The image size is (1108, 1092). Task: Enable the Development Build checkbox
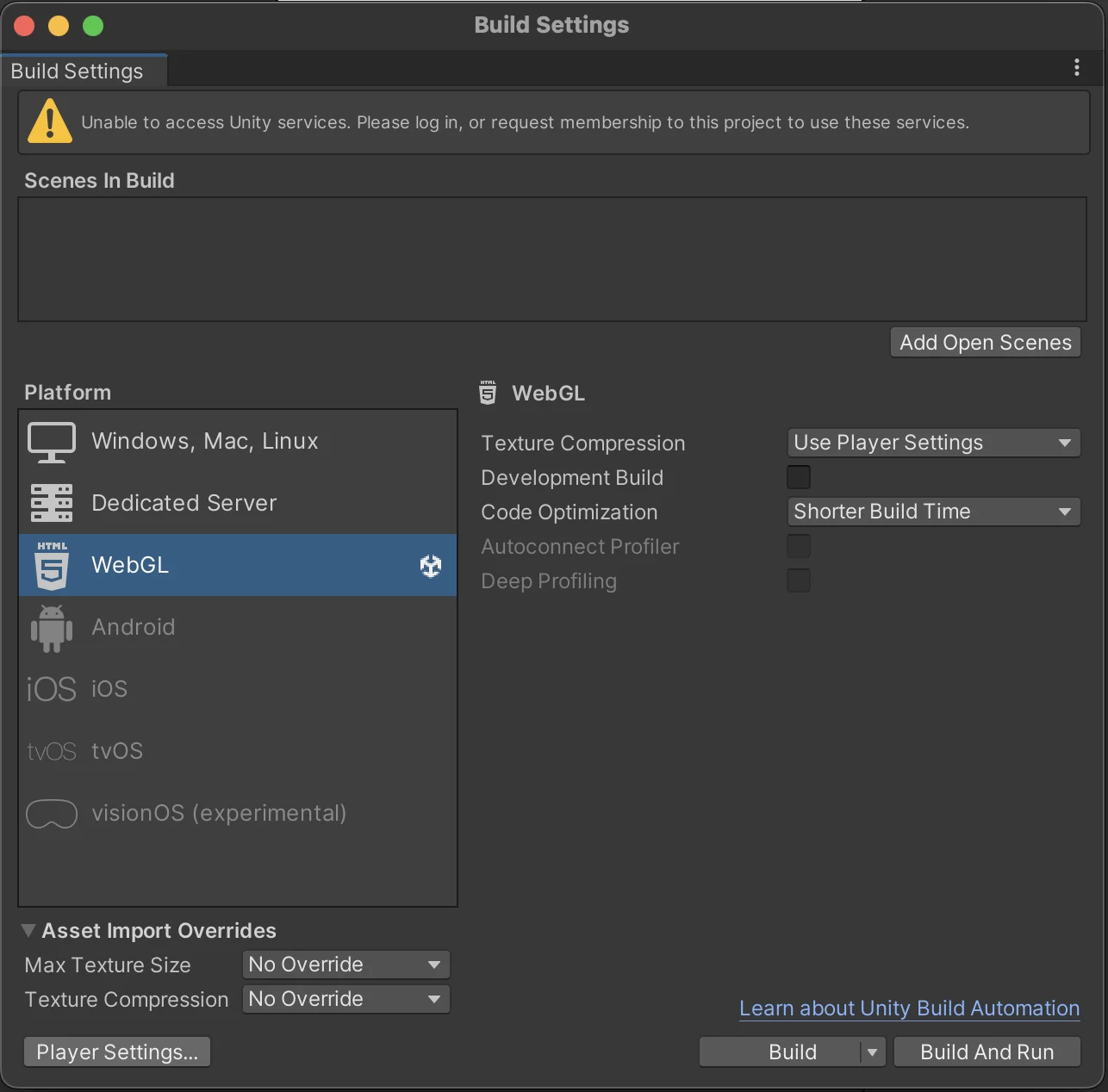tap(799, 477)
